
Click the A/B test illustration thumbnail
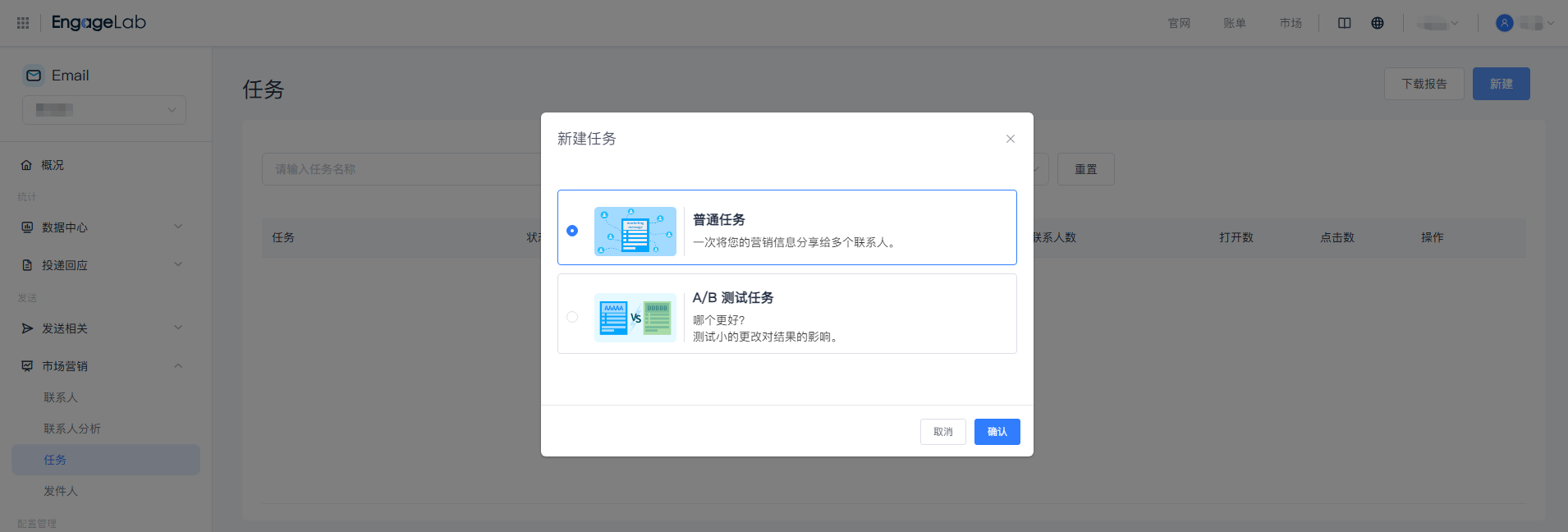tap(635, 318)
